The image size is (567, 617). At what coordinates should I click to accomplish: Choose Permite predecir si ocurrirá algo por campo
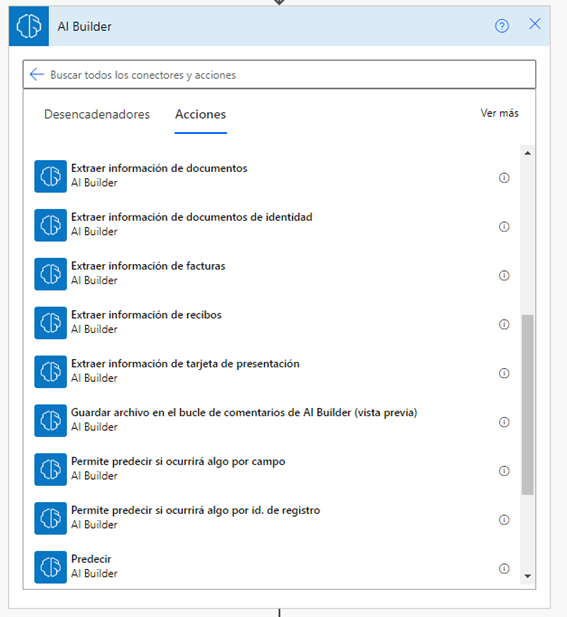[x=178, y=461]
